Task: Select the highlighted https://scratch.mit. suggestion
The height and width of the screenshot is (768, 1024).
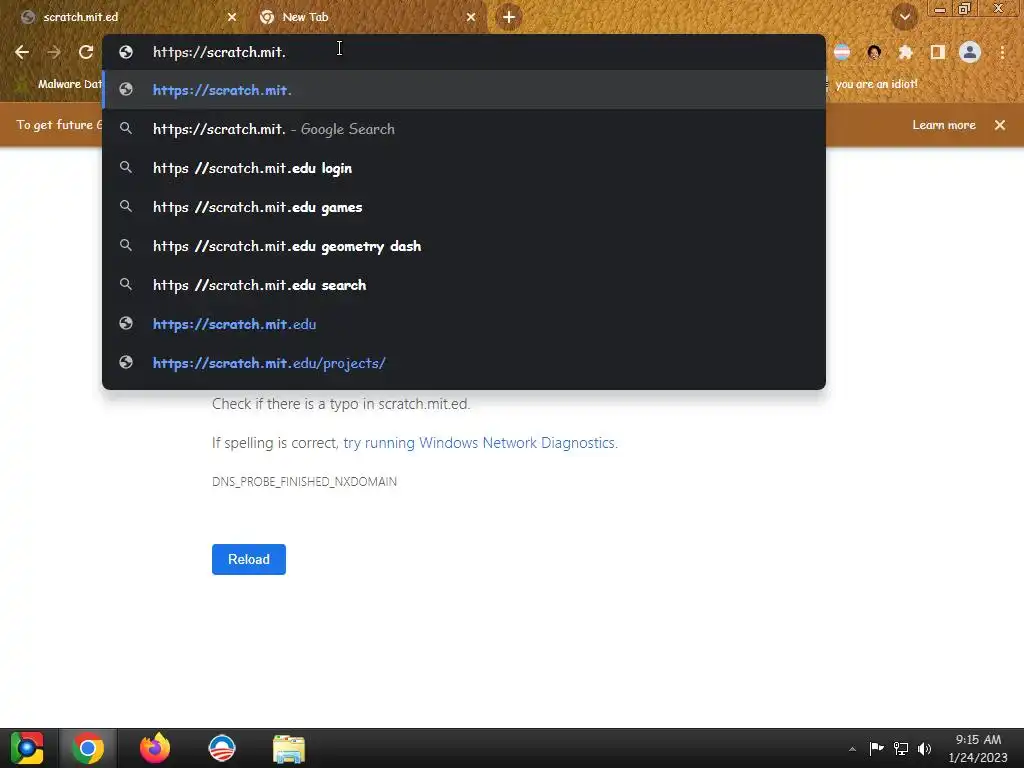Action: click(x=464, y=90)
